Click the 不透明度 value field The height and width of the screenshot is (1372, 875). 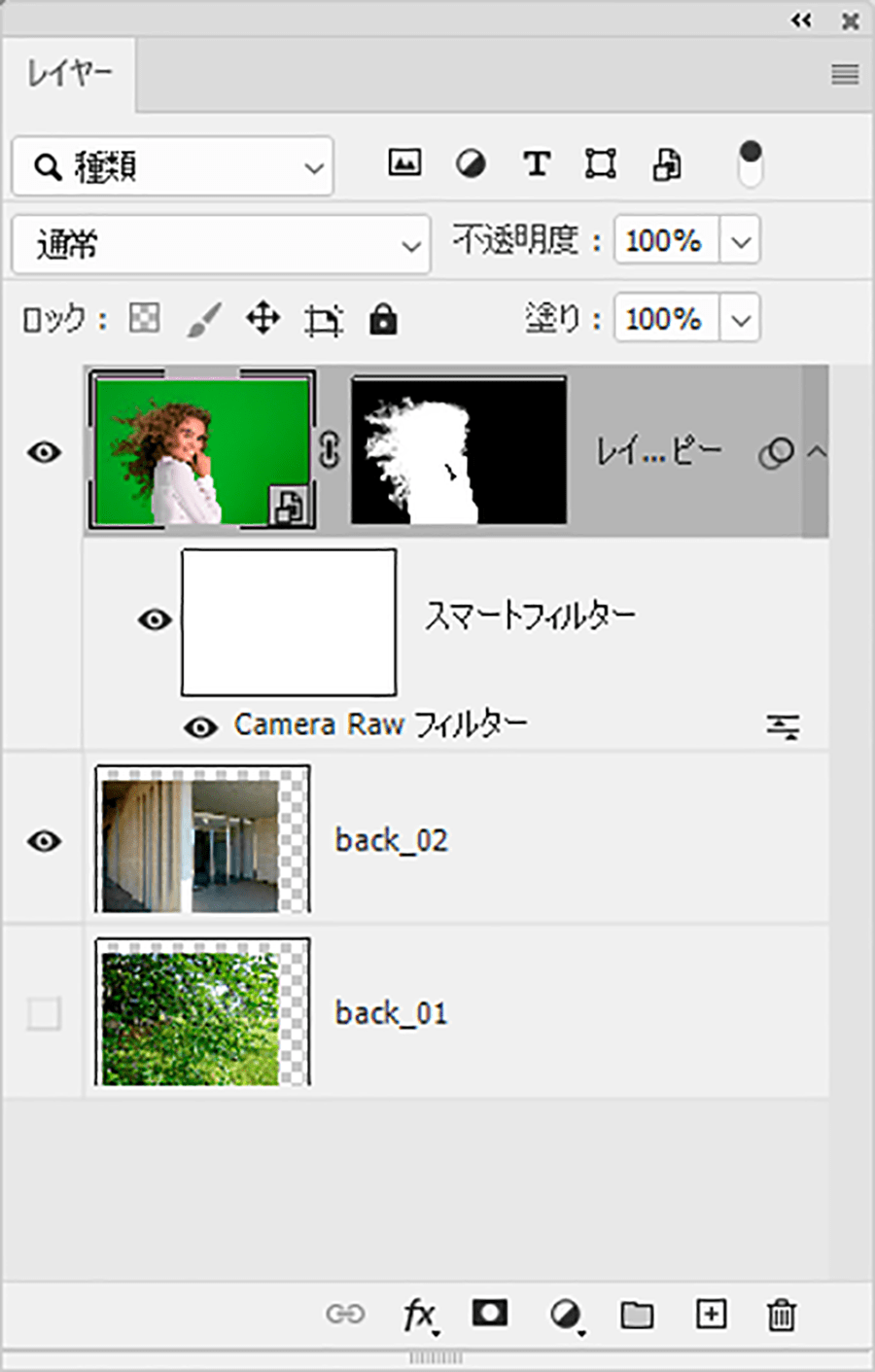(x=666, y=240)
